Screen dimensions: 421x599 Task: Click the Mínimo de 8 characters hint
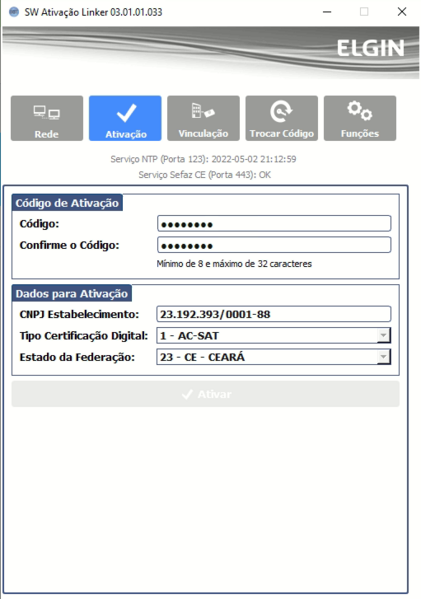click(x=234, y=264)
